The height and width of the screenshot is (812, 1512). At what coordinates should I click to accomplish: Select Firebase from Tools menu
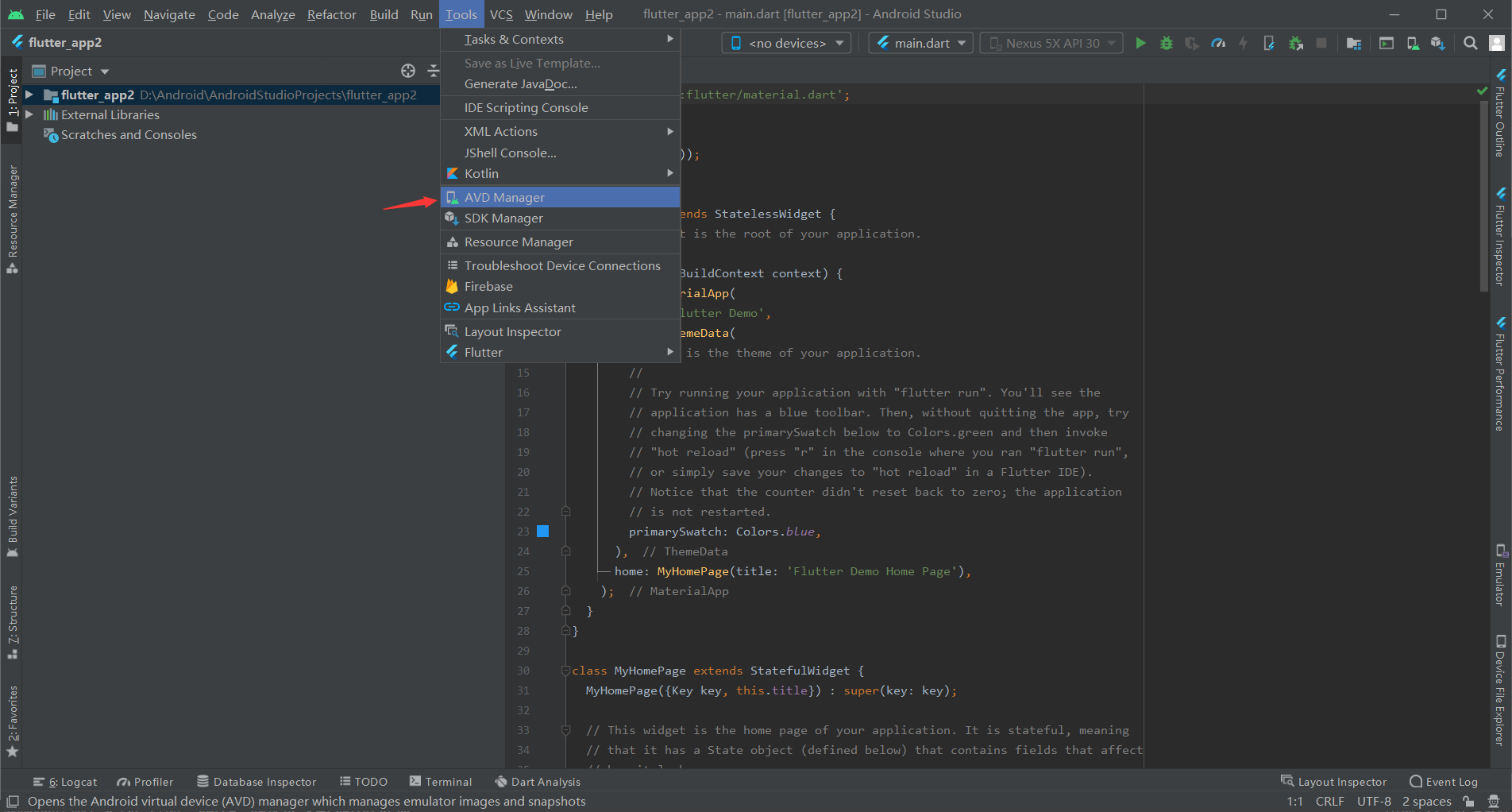tap(561, 286)
